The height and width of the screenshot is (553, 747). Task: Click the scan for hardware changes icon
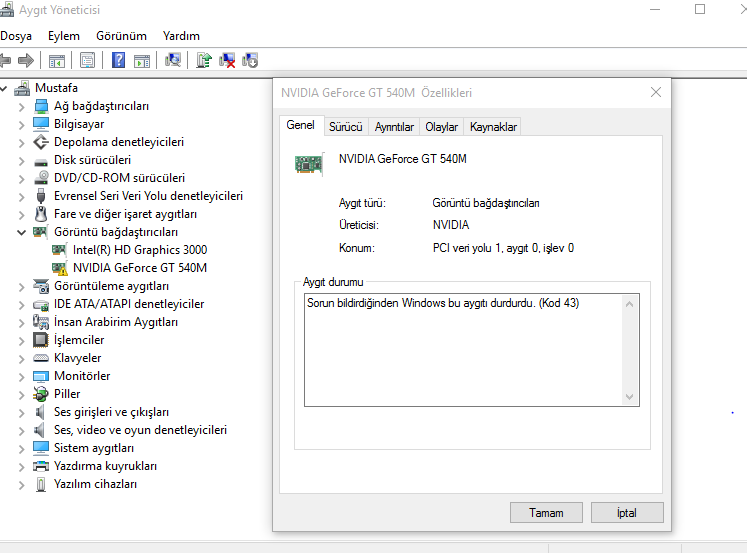coord(173,60)
